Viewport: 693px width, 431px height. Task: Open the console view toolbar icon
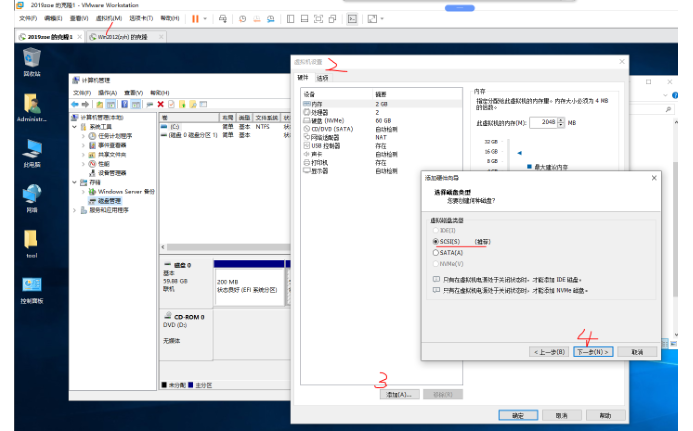pyautogui.click(x=352, y=19)
